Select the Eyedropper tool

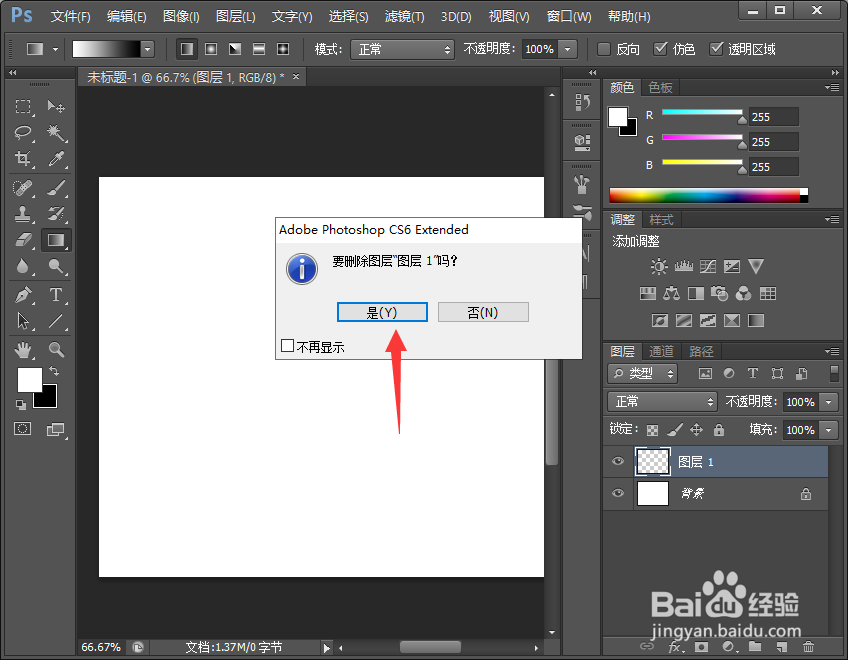pyautogui.click(x=56, y=159)
